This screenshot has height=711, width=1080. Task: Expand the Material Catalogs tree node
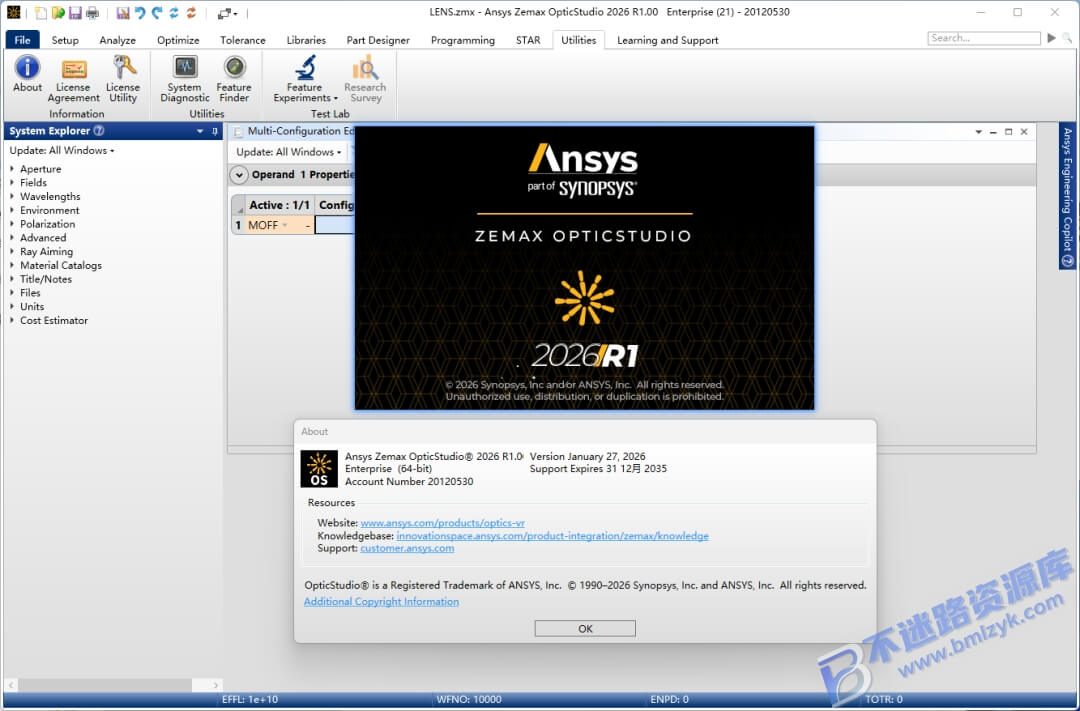tap(12, 265)
